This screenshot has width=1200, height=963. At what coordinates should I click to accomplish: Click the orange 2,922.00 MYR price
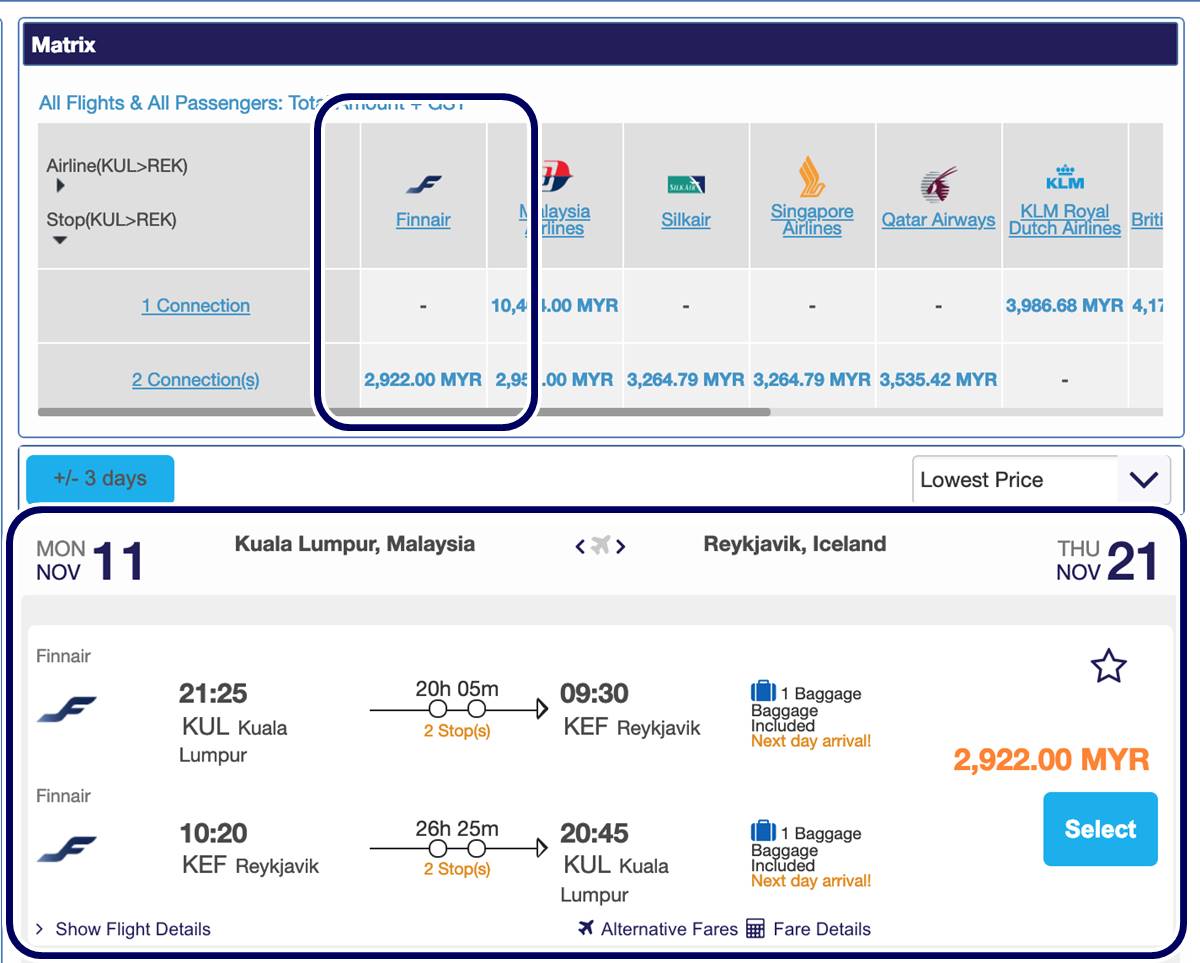point(1051,760)
